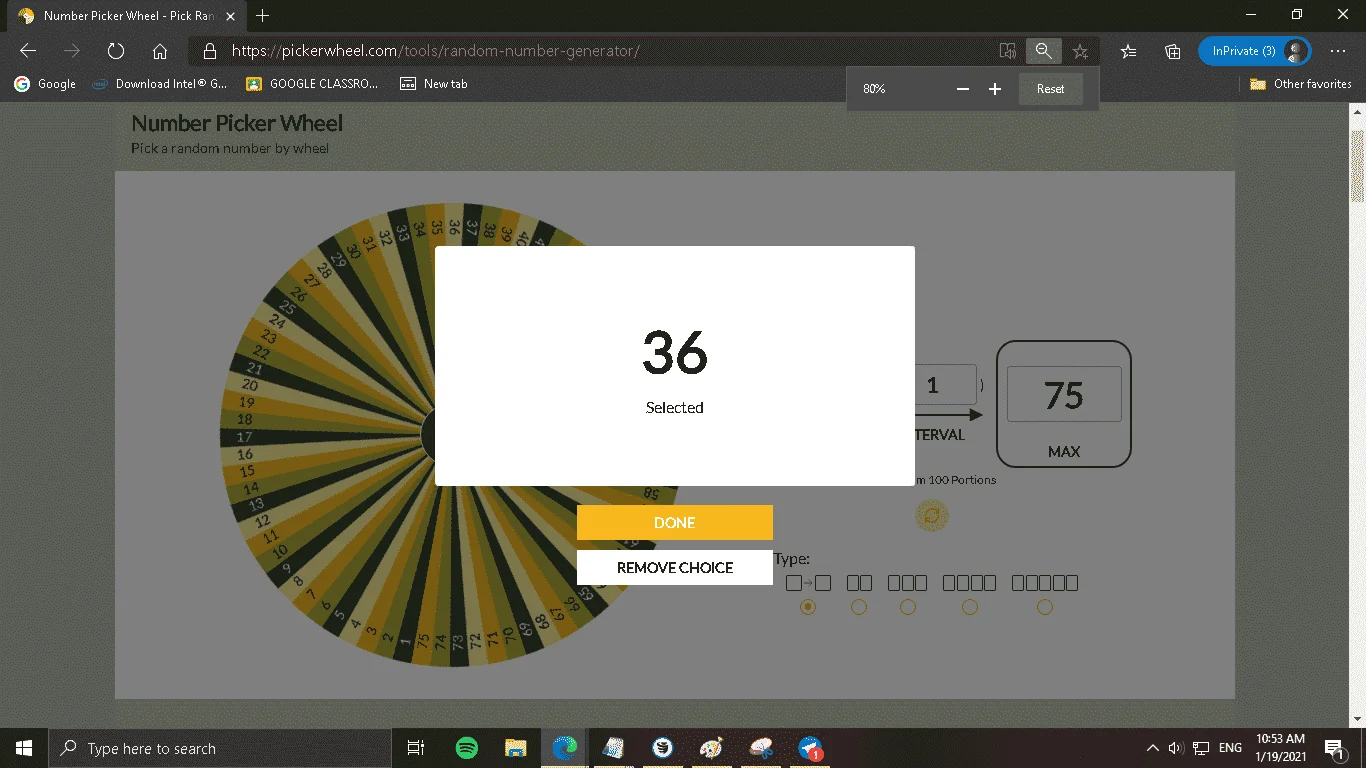Click the yellow wheel refresh icon
1366x768 pixels.
pyautogui.click(x=931, y=516)
